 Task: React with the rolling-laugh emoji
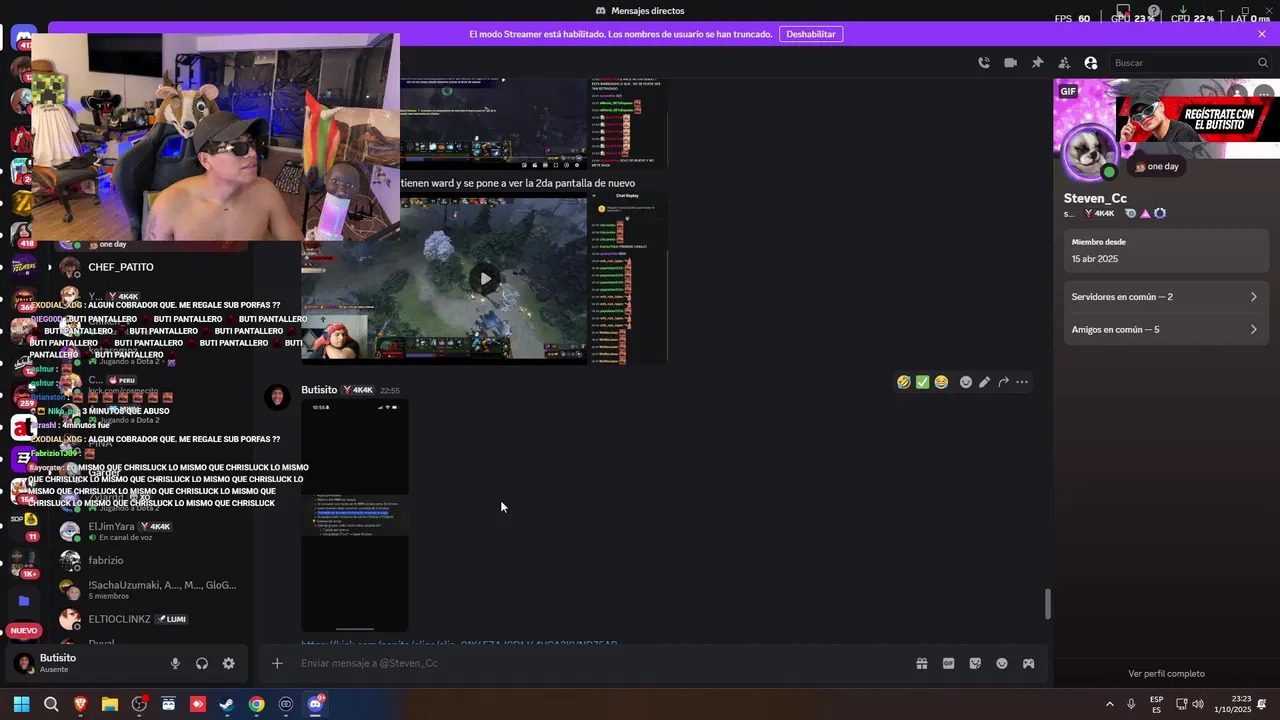click(904, 382)
